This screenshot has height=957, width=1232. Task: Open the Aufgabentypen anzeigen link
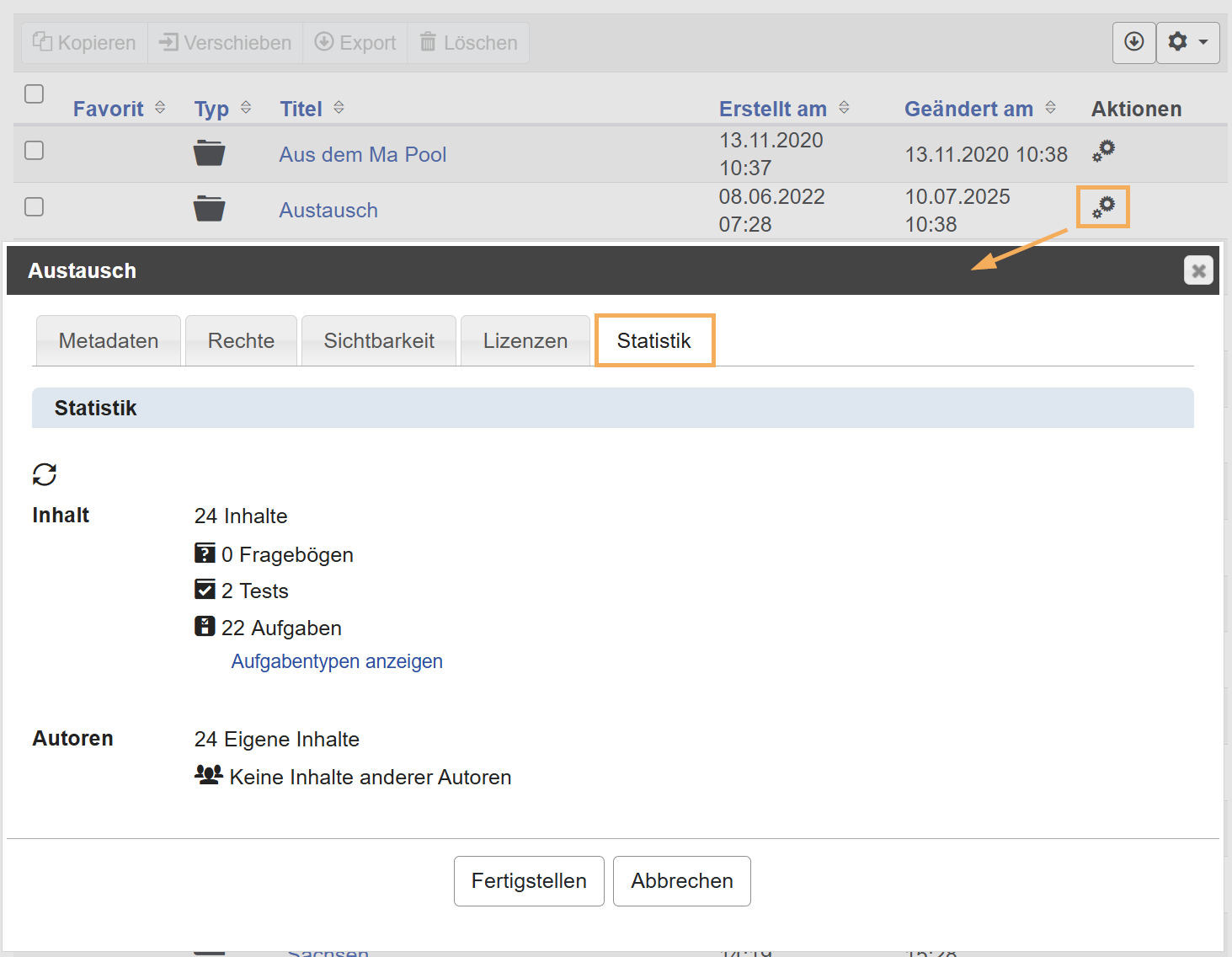(337, 661)
